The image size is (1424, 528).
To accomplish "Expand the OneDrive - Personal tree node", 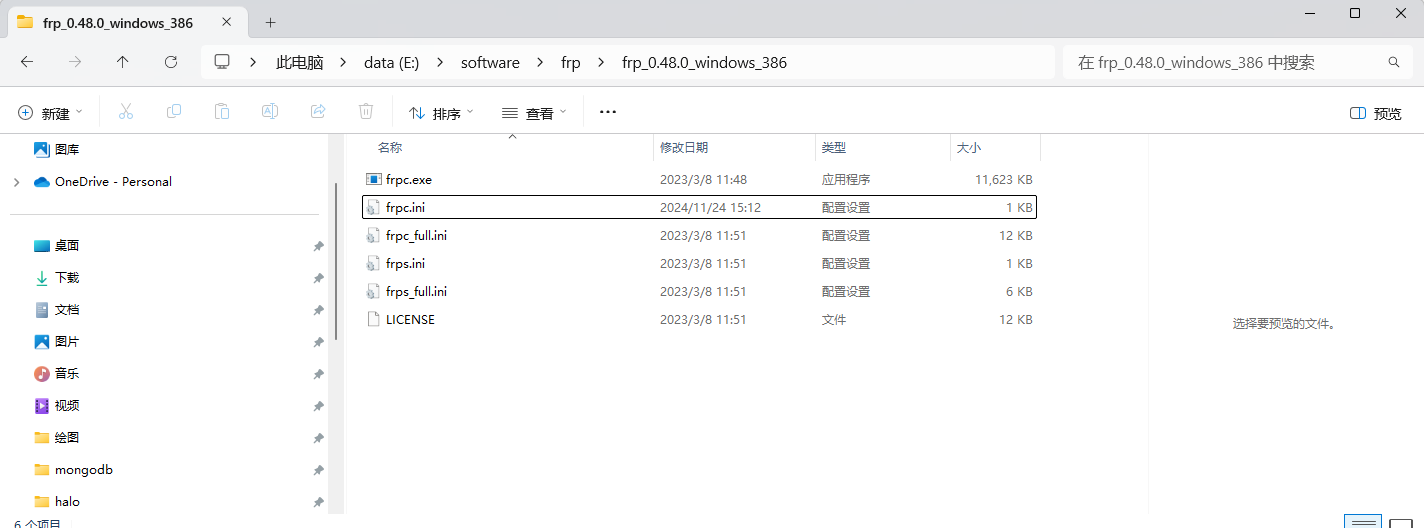I will (x=16, y=182).
